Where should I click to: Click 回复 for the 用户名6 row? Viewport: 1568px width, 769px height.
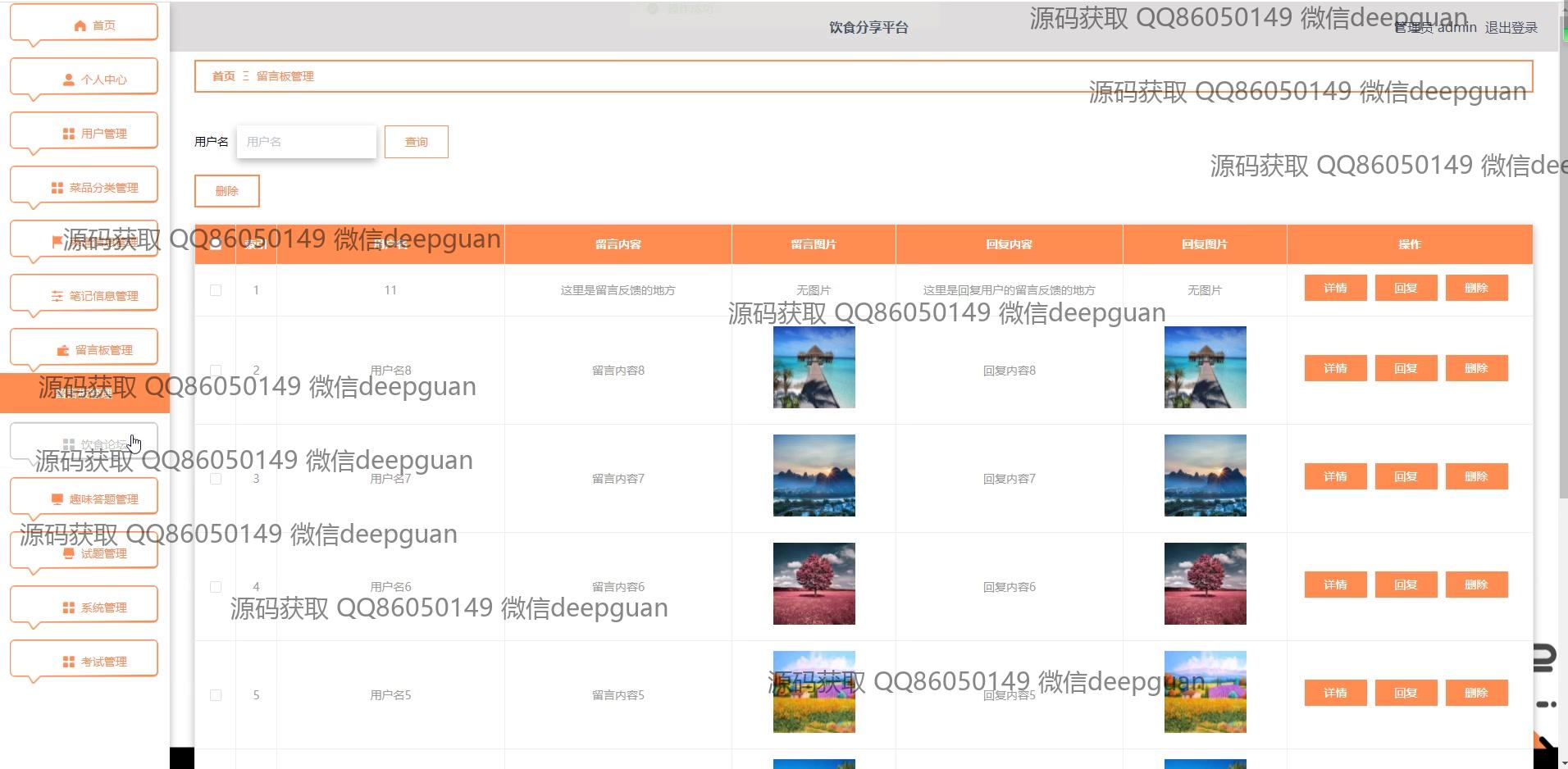pos(1406,585)
